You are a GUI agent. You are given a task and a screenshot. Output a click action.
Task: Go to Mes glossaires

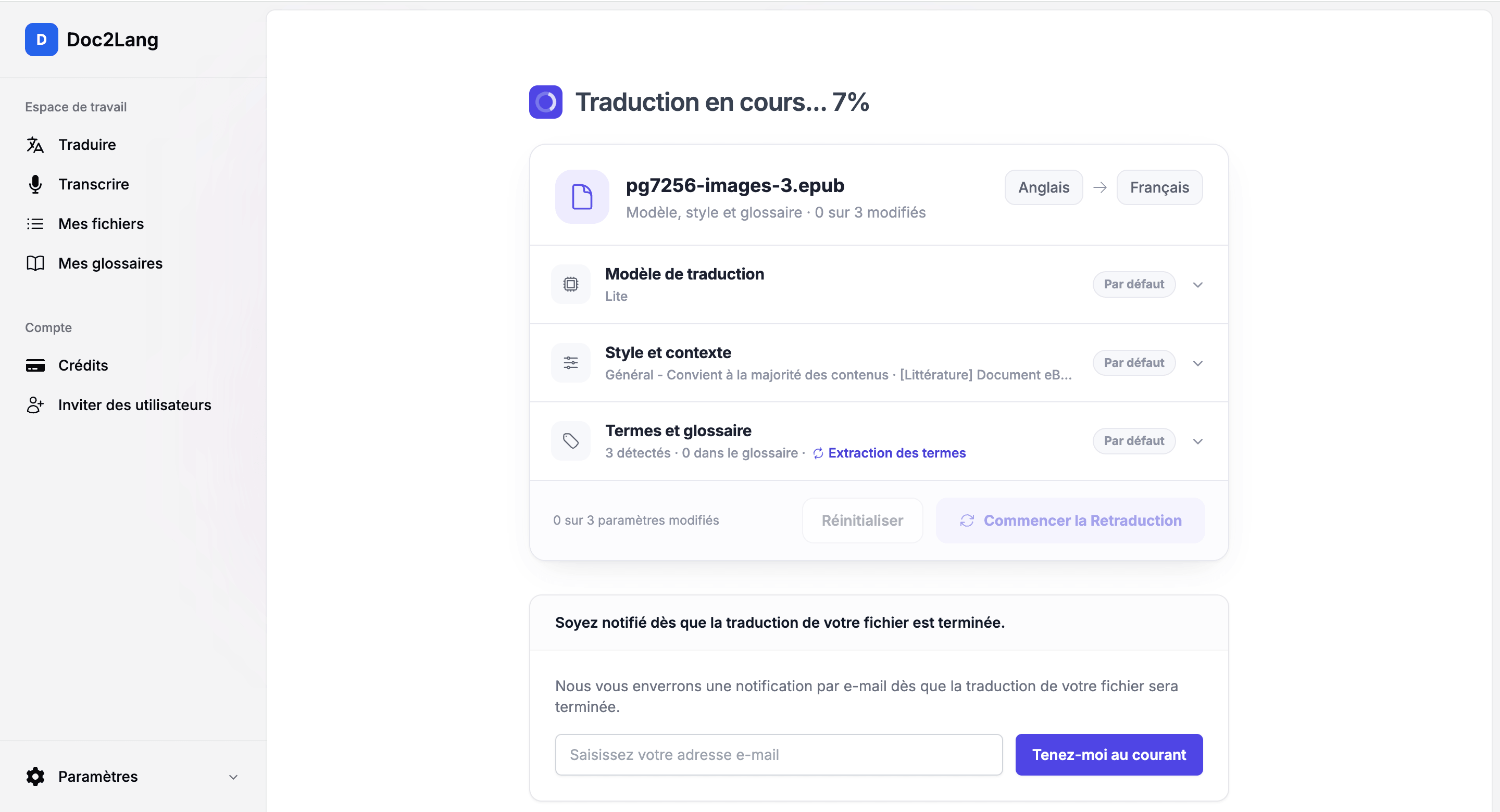[110, 263]
